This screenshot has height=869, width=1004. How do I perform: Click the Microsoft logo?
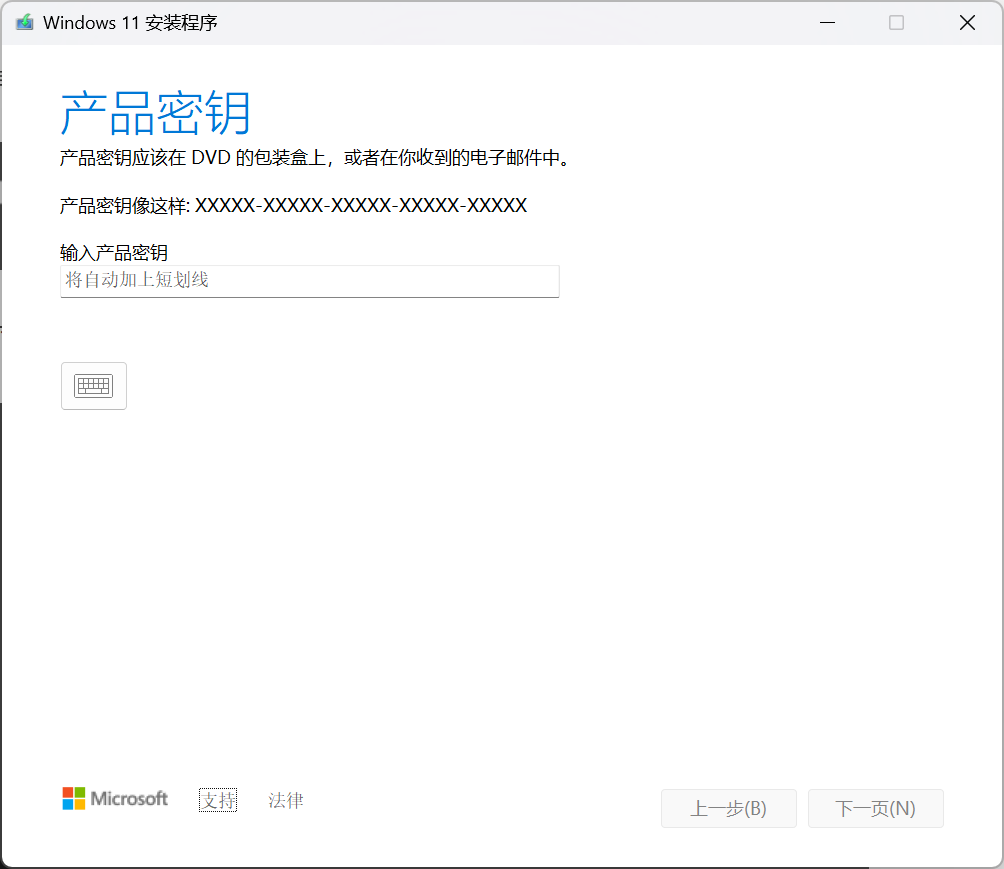click(115, 799)
